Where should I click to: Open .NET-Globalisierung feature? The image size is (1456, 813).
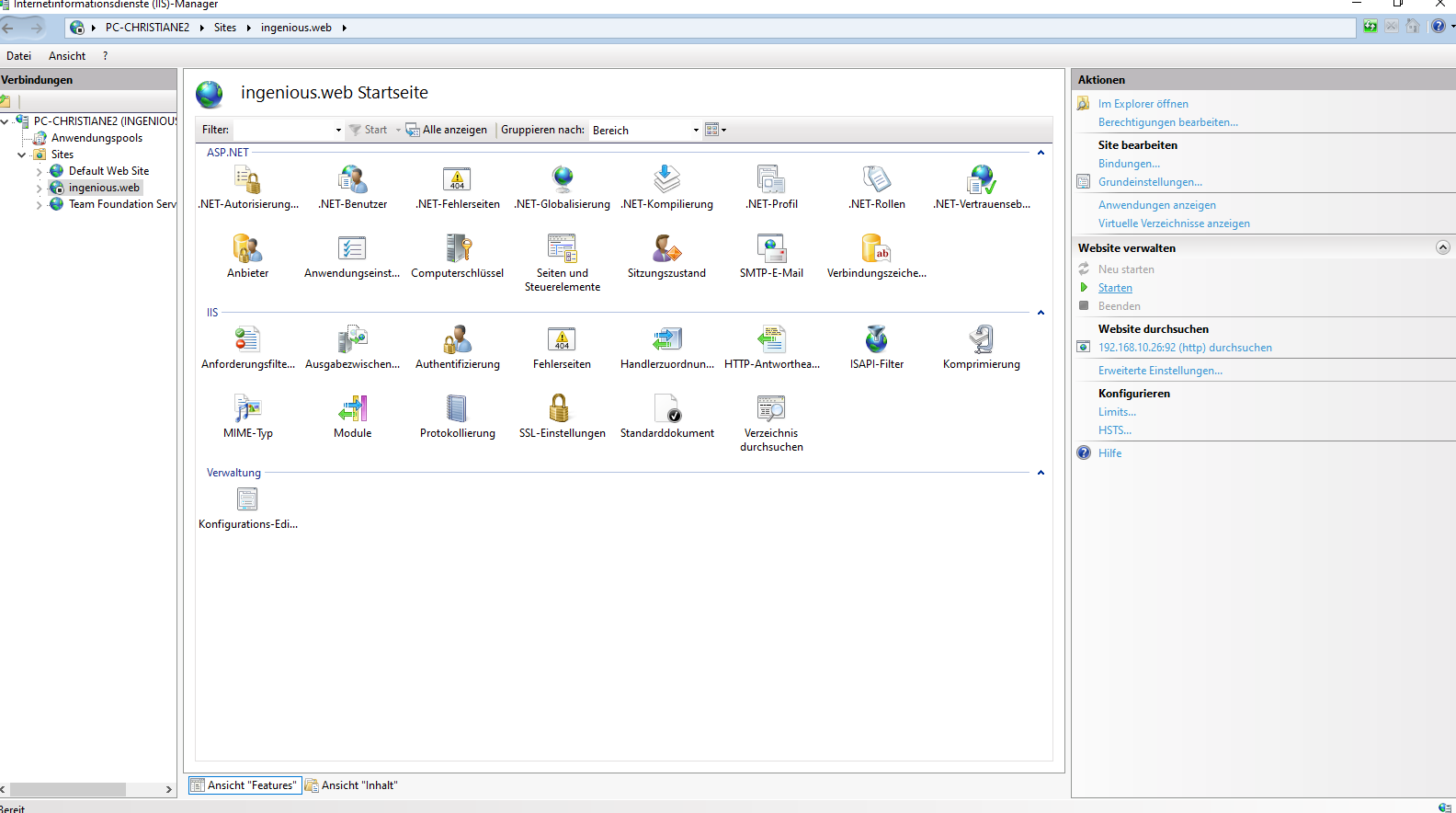[x=562, y=188]
